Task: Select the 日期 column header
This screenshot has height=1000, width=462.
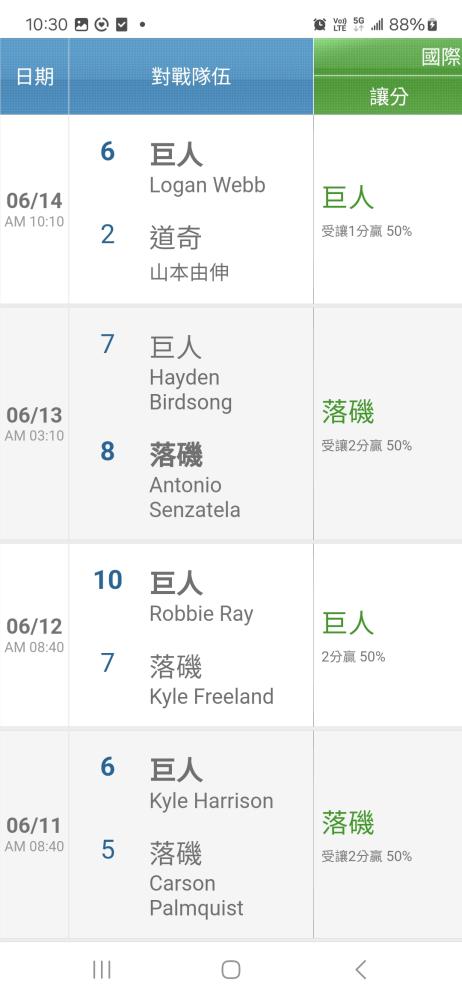Action: click(34, 77)
